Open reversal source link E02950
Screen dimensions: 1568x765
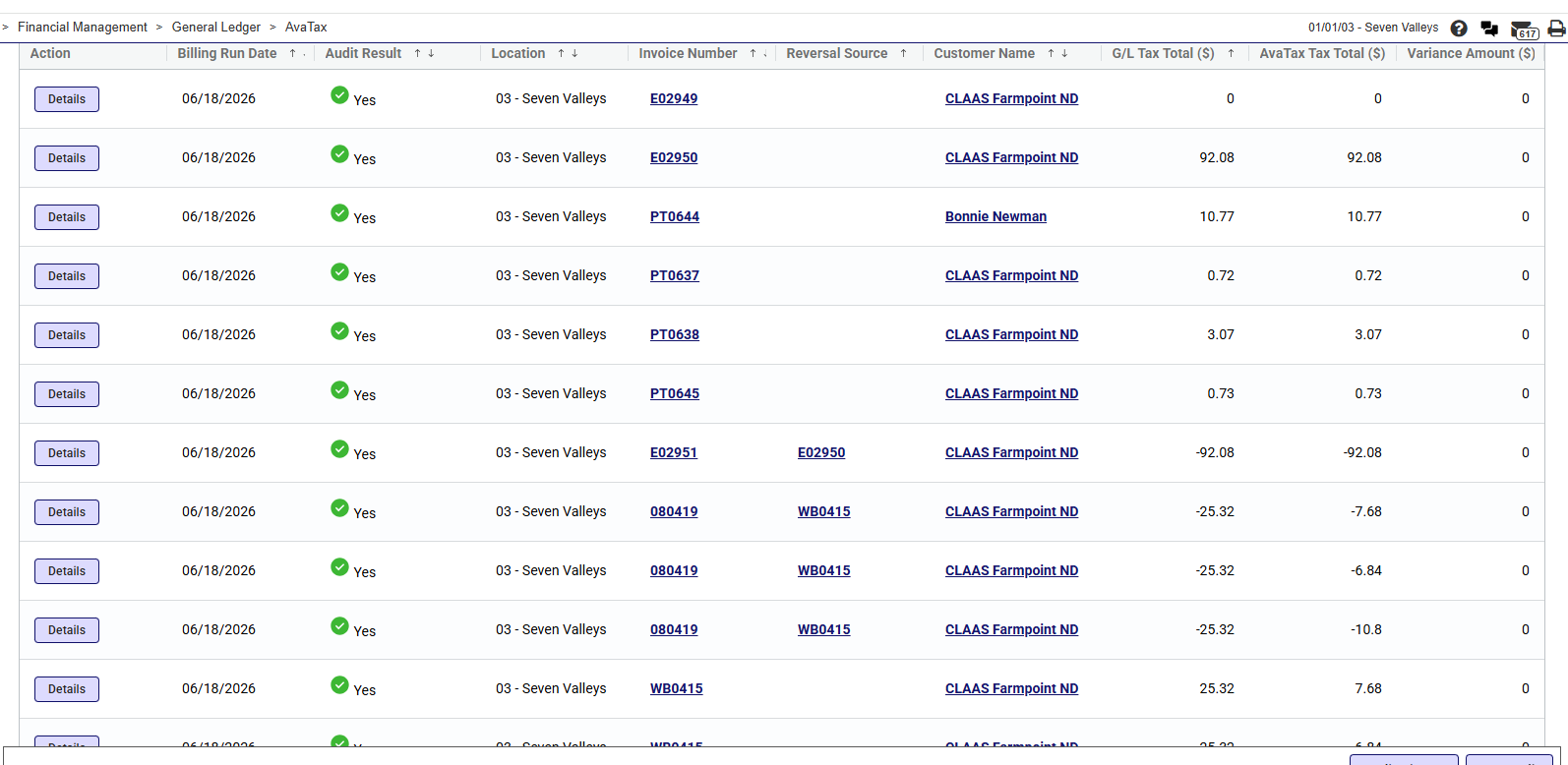point(821,453)
